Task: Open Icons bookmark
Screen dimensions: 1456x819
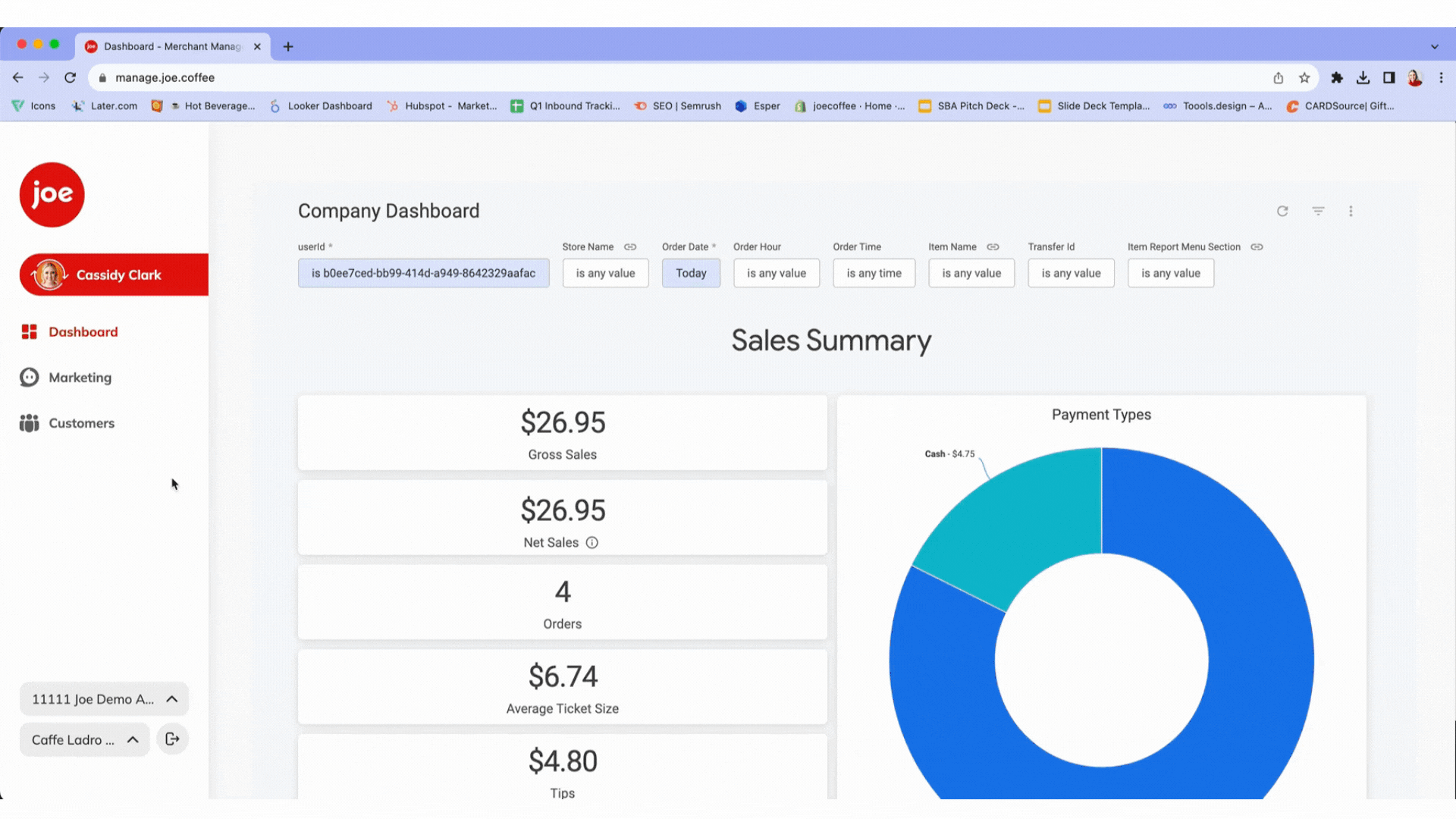Action: click(34, 106)
